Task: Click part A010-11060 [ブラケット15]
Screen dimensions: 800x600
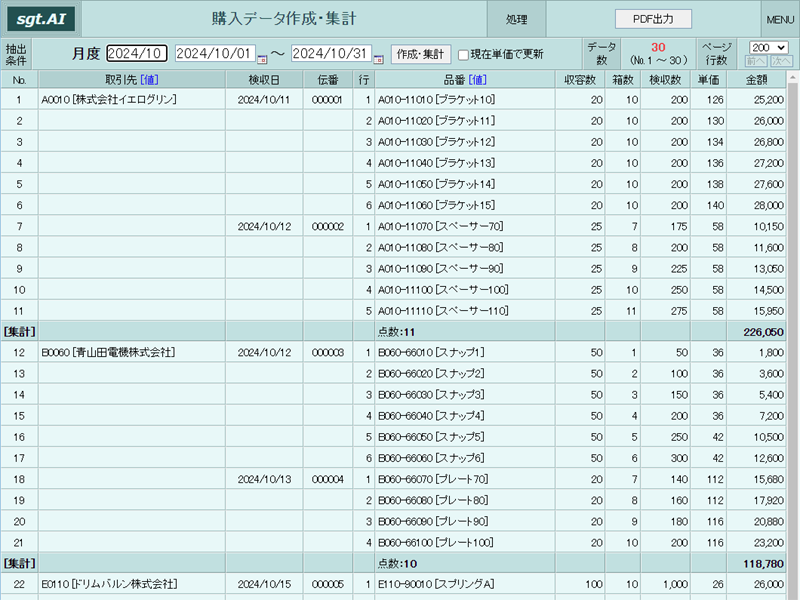Action: pos(436,205)
